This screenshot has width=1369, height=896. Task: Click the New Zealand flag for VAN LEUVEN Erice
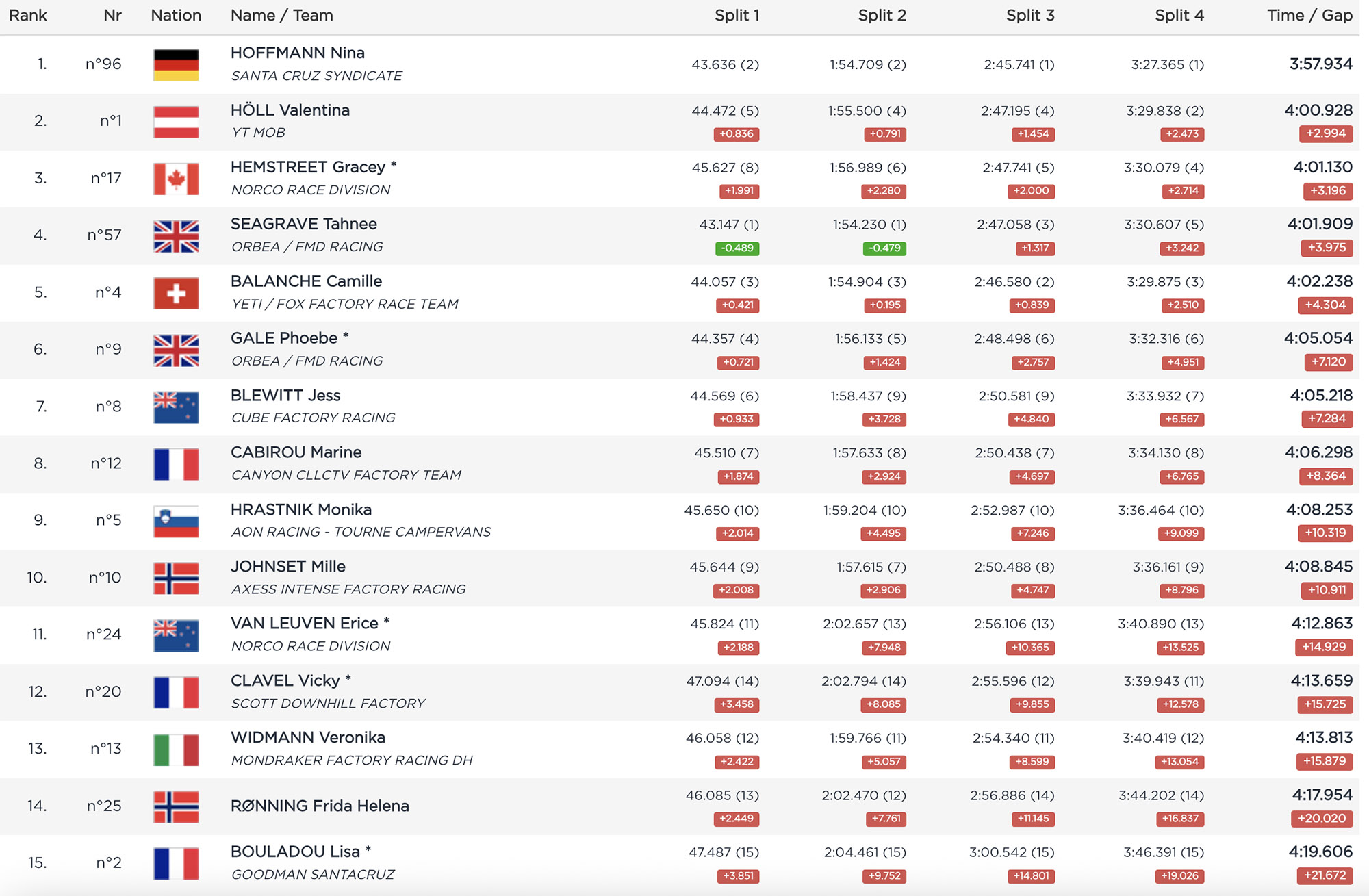pos(176,635)
